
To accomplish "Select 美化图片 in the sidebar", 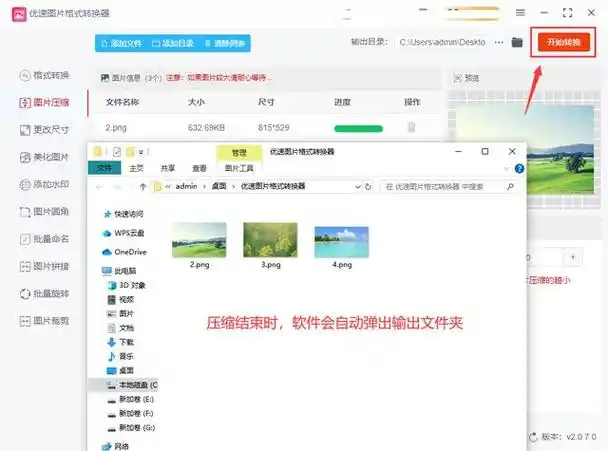I will [x=44, y=157].
